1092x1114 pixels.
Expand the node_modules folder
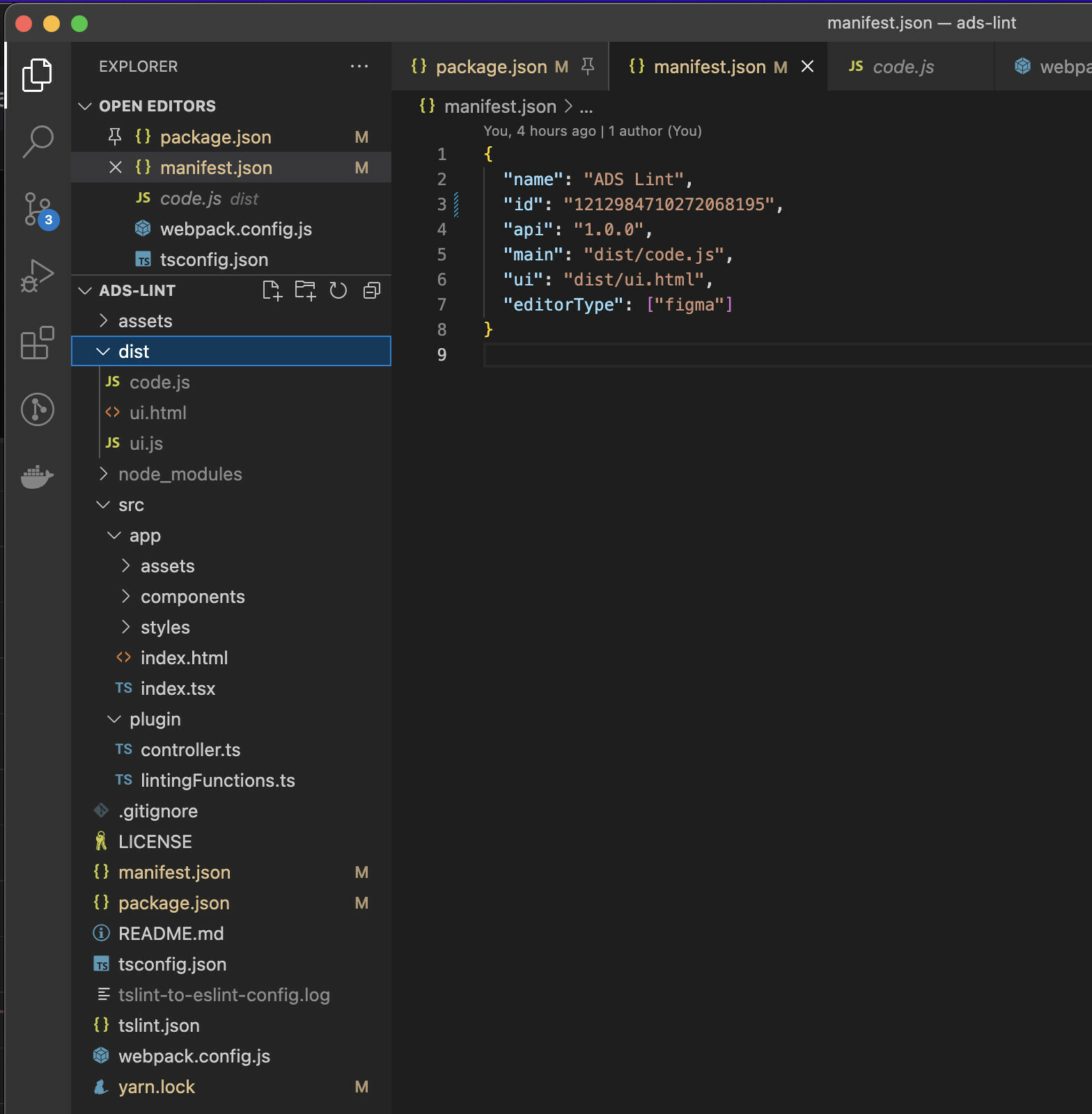231,474
